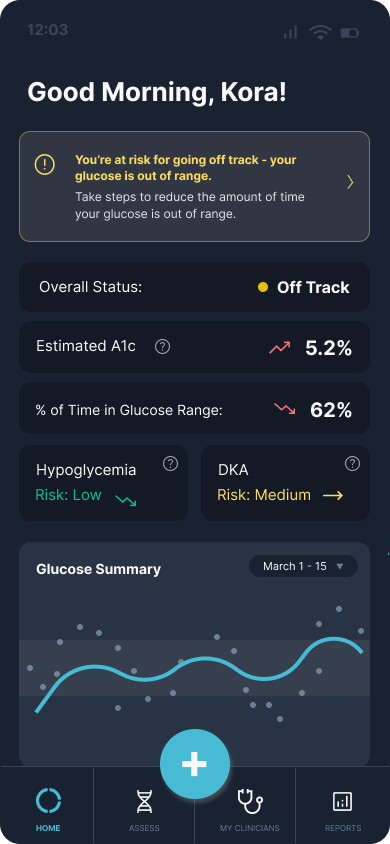Image resolution: width=390 pixels, height=844 pixels.
Task: Open the Overall Status Off Track card
Action: coord(195,287)
